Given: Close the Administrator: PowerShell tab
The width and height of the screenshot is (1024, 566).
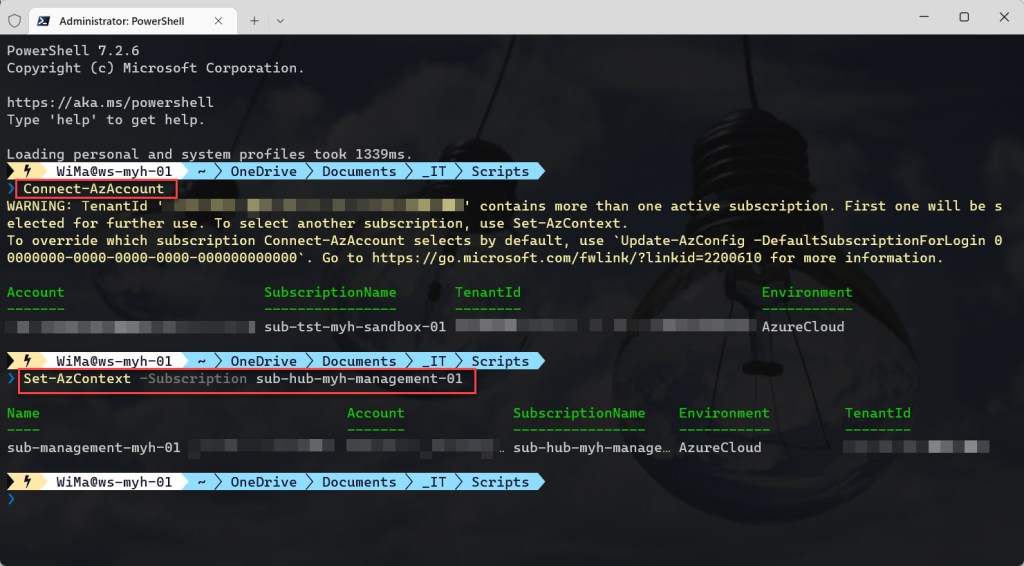Looking at the screenshot, I should pos(219,20).
